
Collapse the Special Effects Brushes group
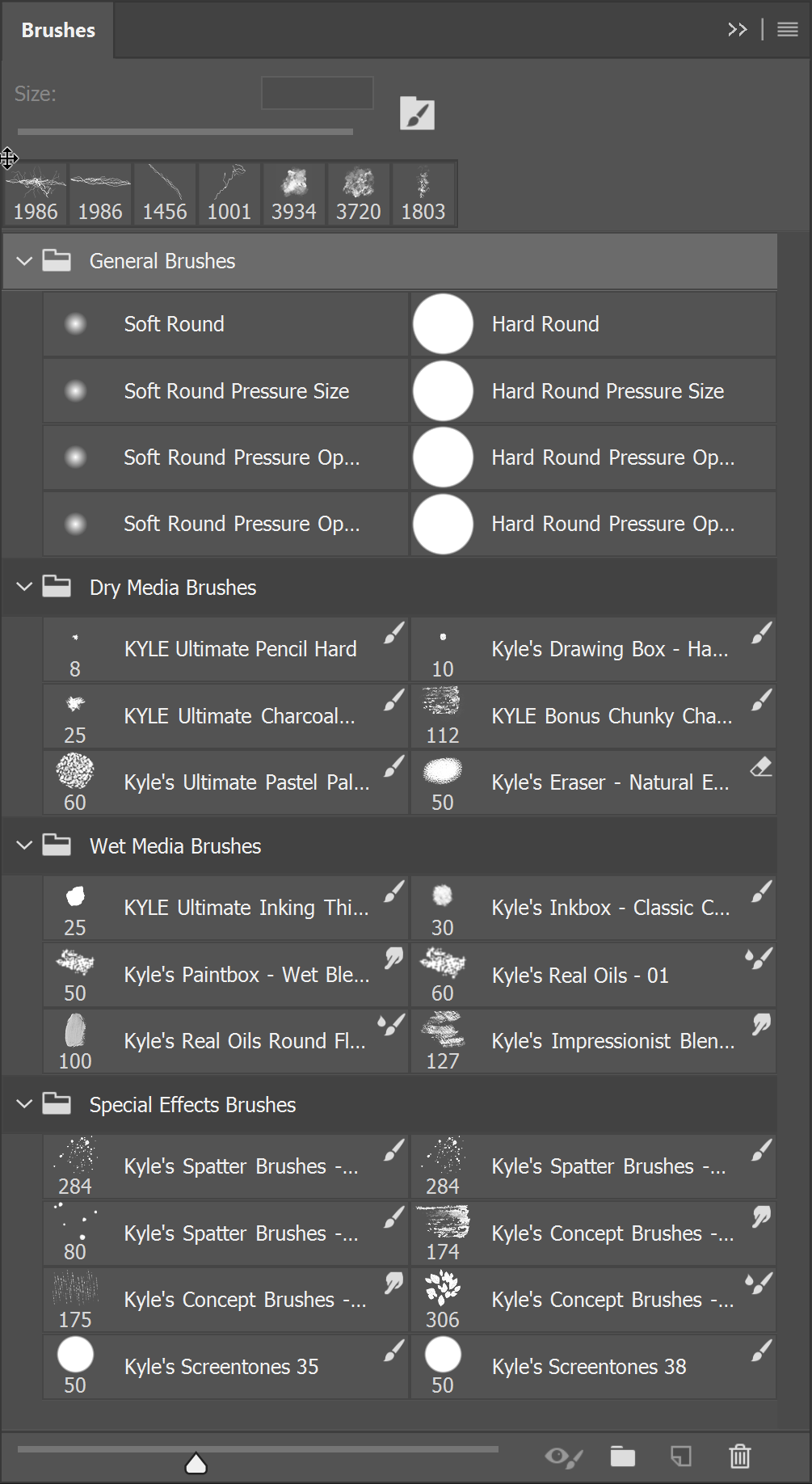(23, 1104)
